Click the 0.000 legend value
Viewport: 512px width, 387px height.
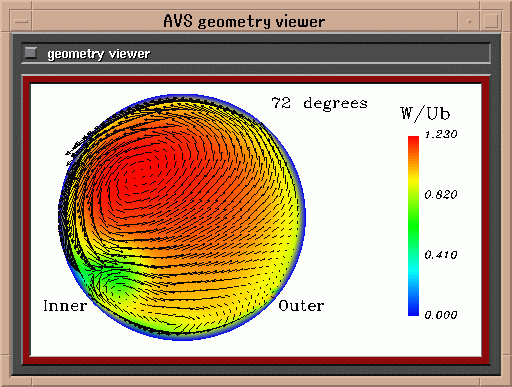441,315
